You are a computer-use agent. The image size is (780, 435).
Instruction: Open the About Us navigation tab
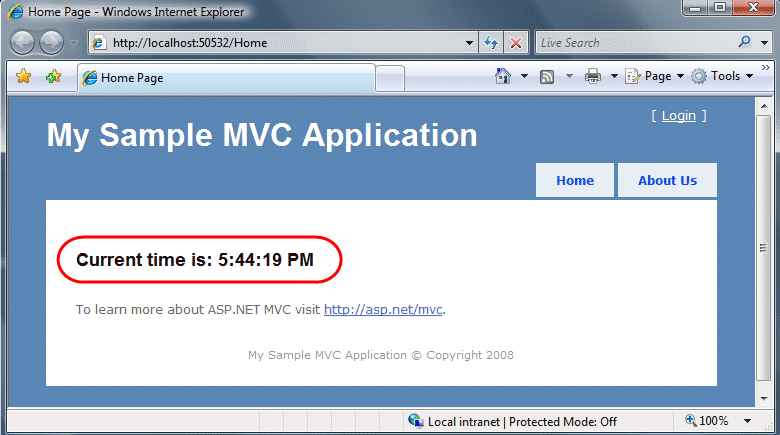point(667,180)
